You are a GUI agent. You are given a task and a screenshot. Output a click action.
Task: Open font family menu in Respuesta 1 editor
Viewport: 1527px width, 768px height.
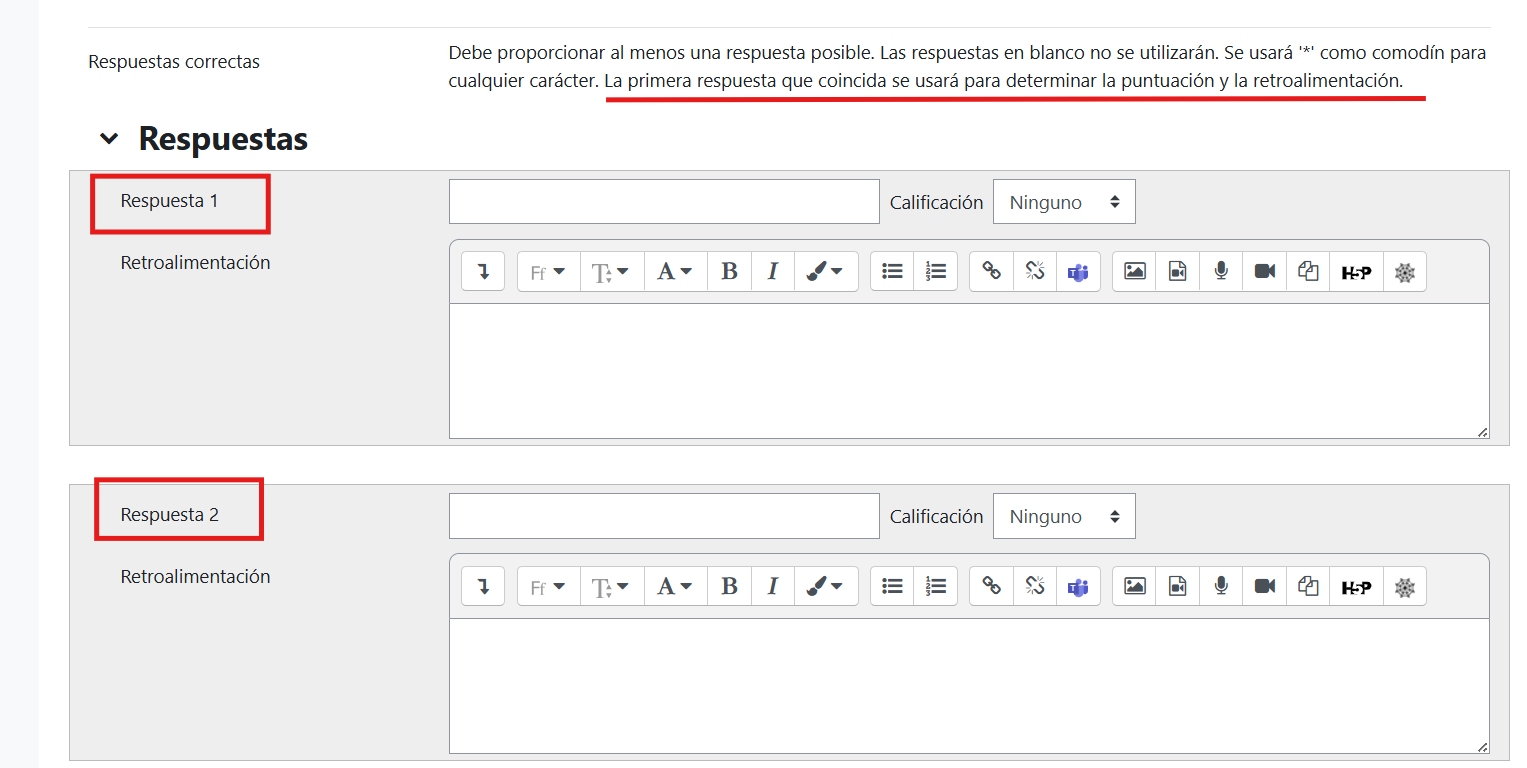(549, 272)
